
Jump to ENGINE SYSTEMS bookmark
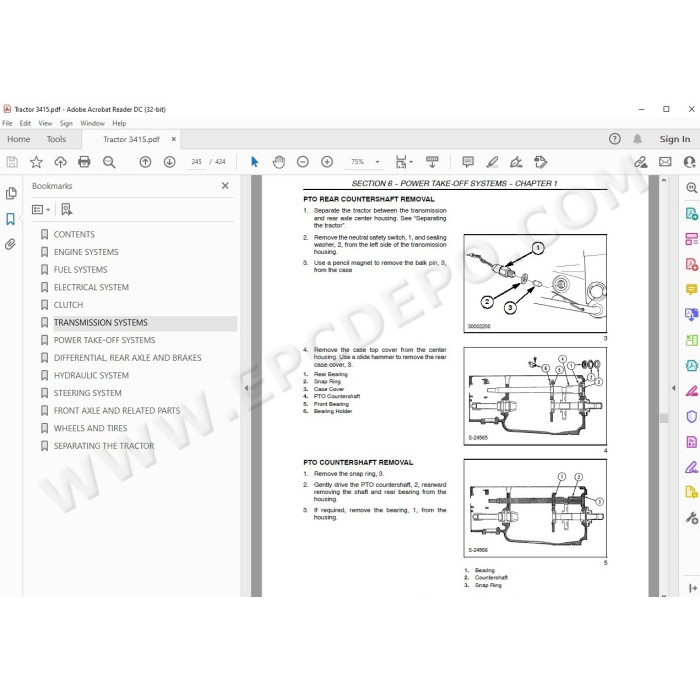[86, 252]
